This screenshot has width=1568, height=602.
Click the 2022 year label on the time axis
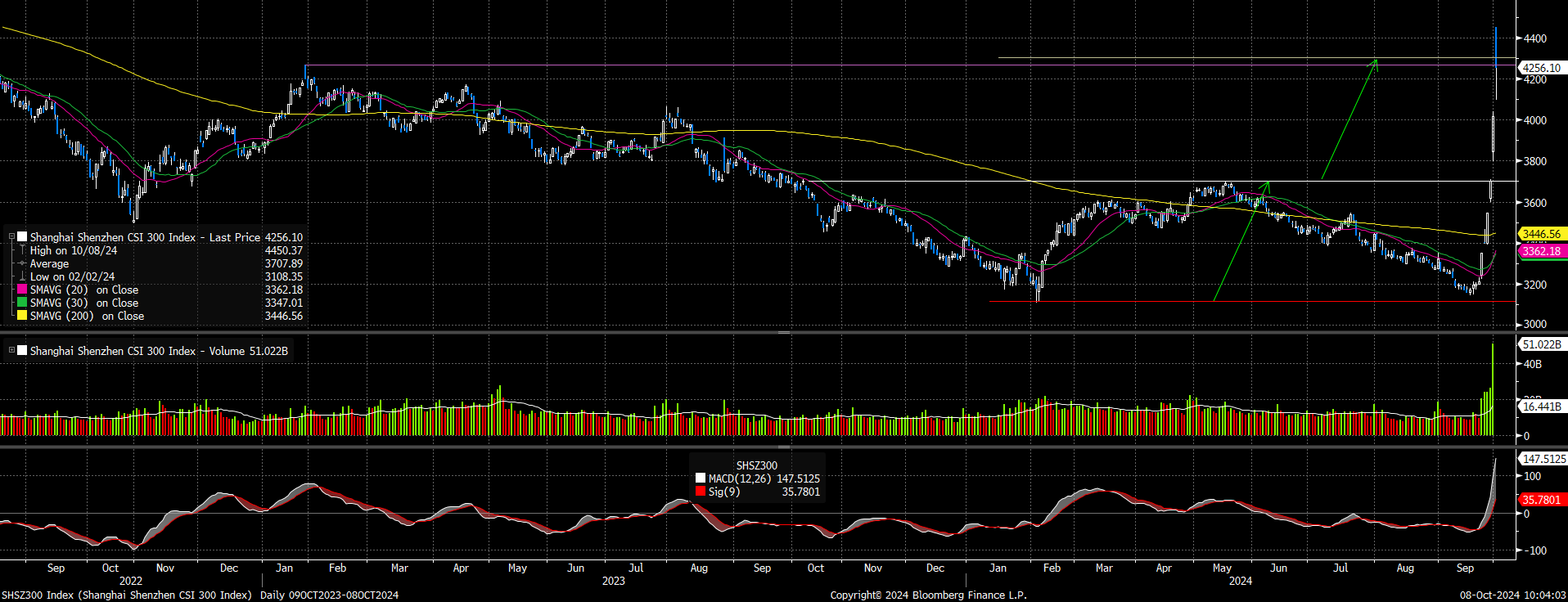(x=131, y=581)
